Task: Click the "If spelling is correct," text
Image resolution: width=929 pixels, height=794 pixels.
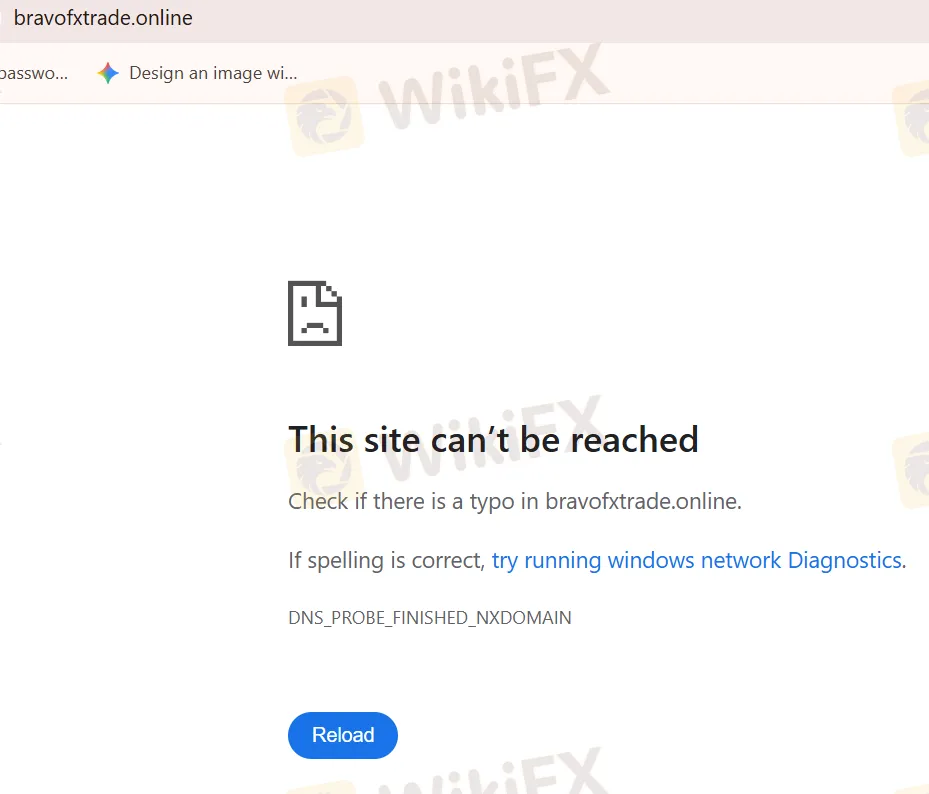Action: click(x=387, y=561)
